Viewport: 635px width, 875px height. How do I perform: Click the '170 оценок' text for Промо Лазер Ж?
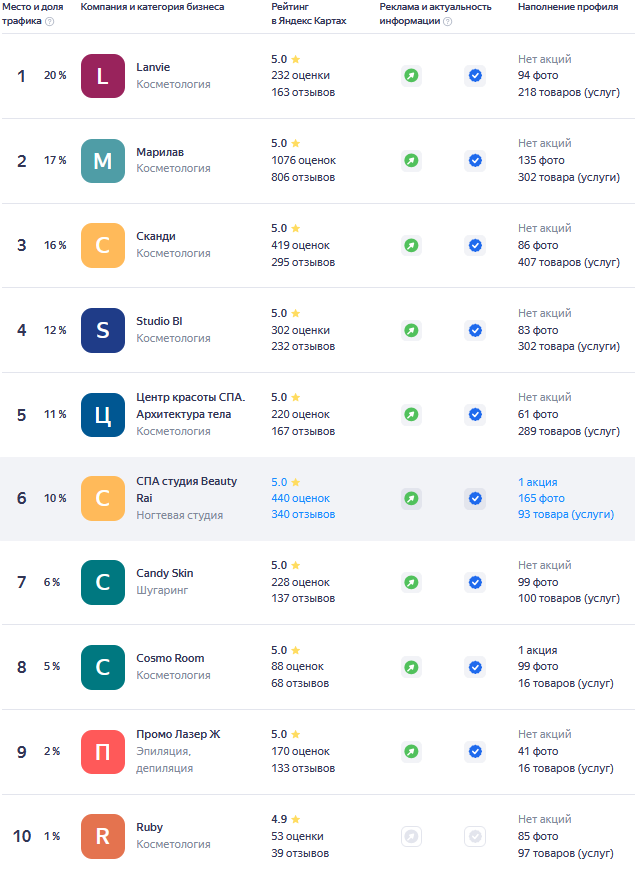(x=300, y=752)
